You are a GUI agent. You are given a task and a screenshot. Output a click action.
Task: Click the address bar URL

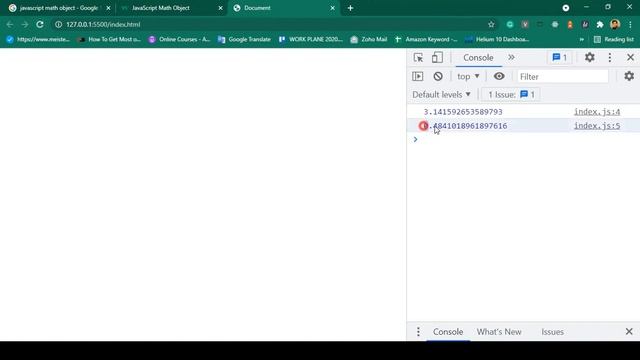pyautogui.click(x=103, y=24)
